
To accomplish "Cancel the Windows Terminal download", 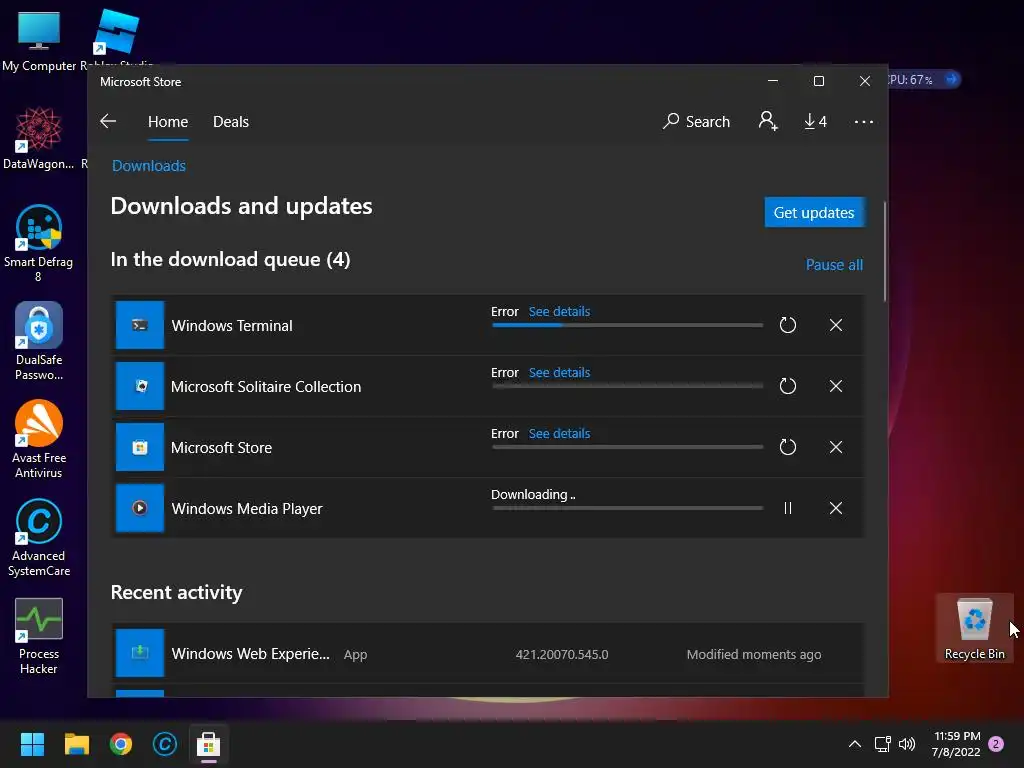I will click(836, 325).
